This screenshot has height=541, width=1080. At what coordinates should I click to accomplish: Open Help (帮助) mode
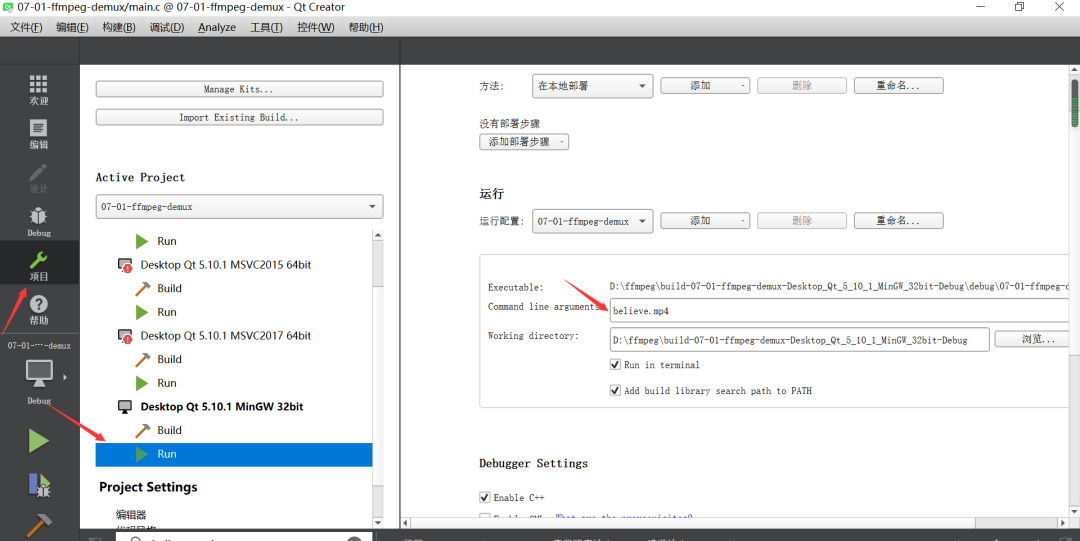coord(39,310)
